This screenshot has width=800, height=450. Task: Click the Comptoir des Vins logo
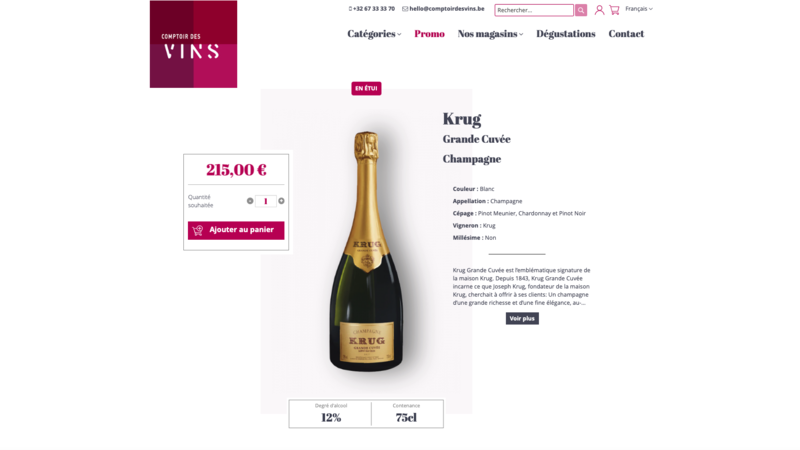(x=193, y=44)
